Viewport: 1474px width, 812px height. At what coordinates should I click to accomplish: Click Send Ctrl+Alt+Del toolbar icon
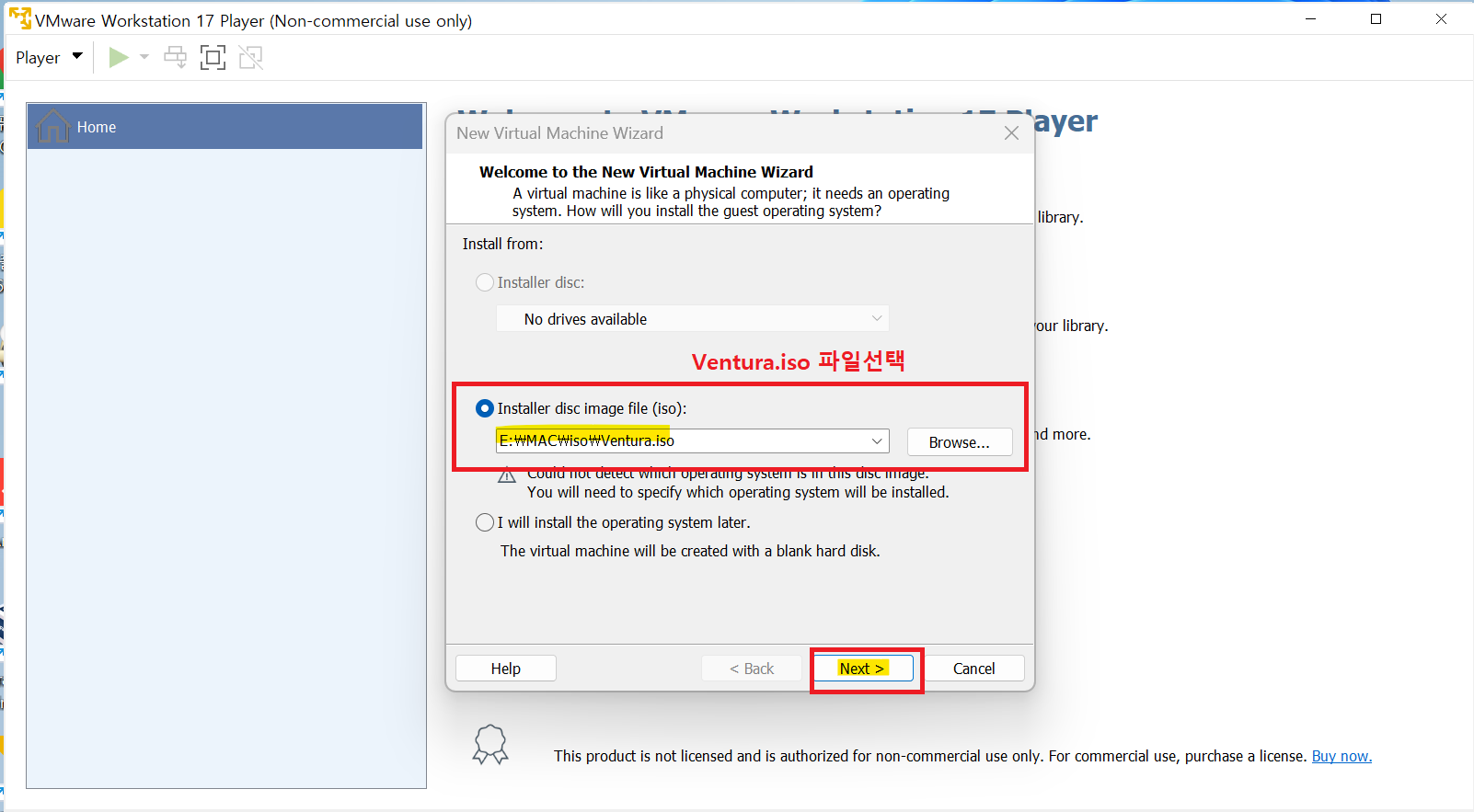[x=175, y=57]
